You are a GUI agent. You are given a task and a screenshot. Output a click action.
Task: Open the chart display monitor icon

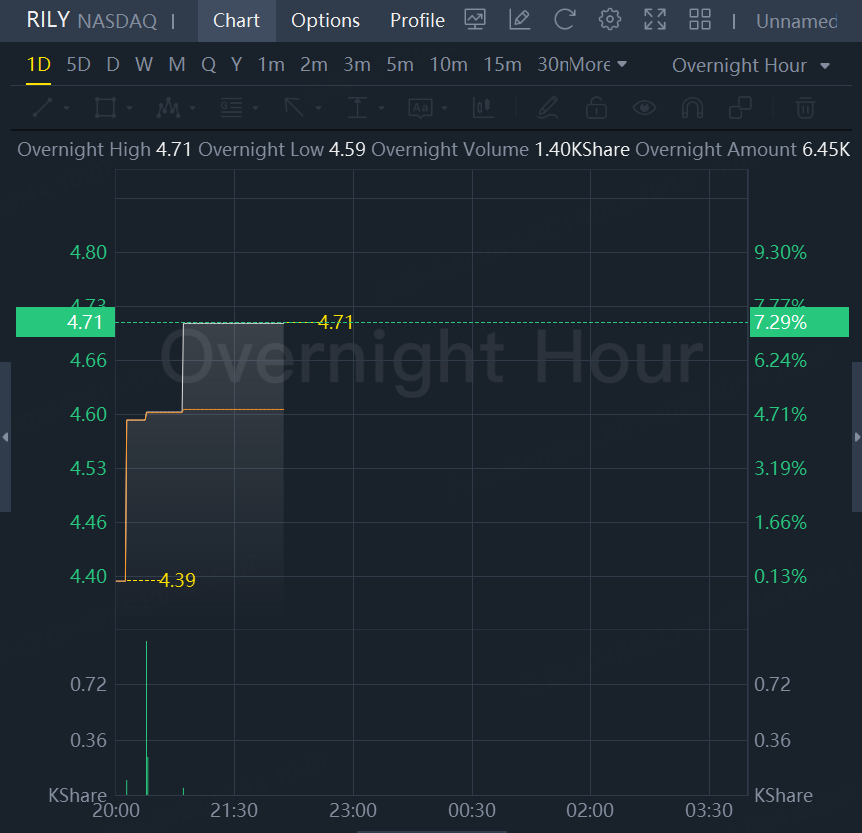point(475,20)
